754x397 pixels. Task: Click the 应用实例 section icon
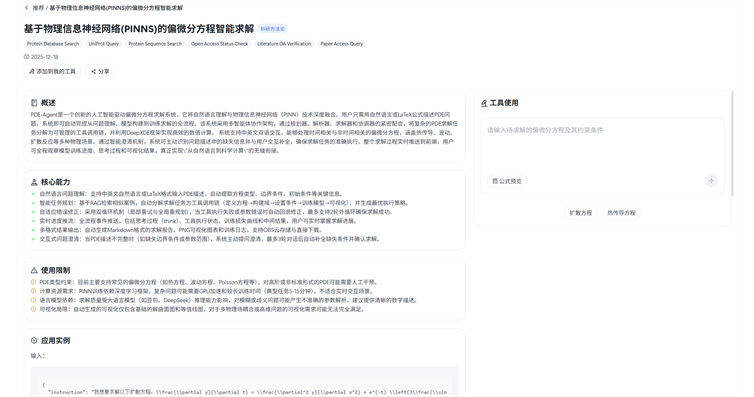34,340
